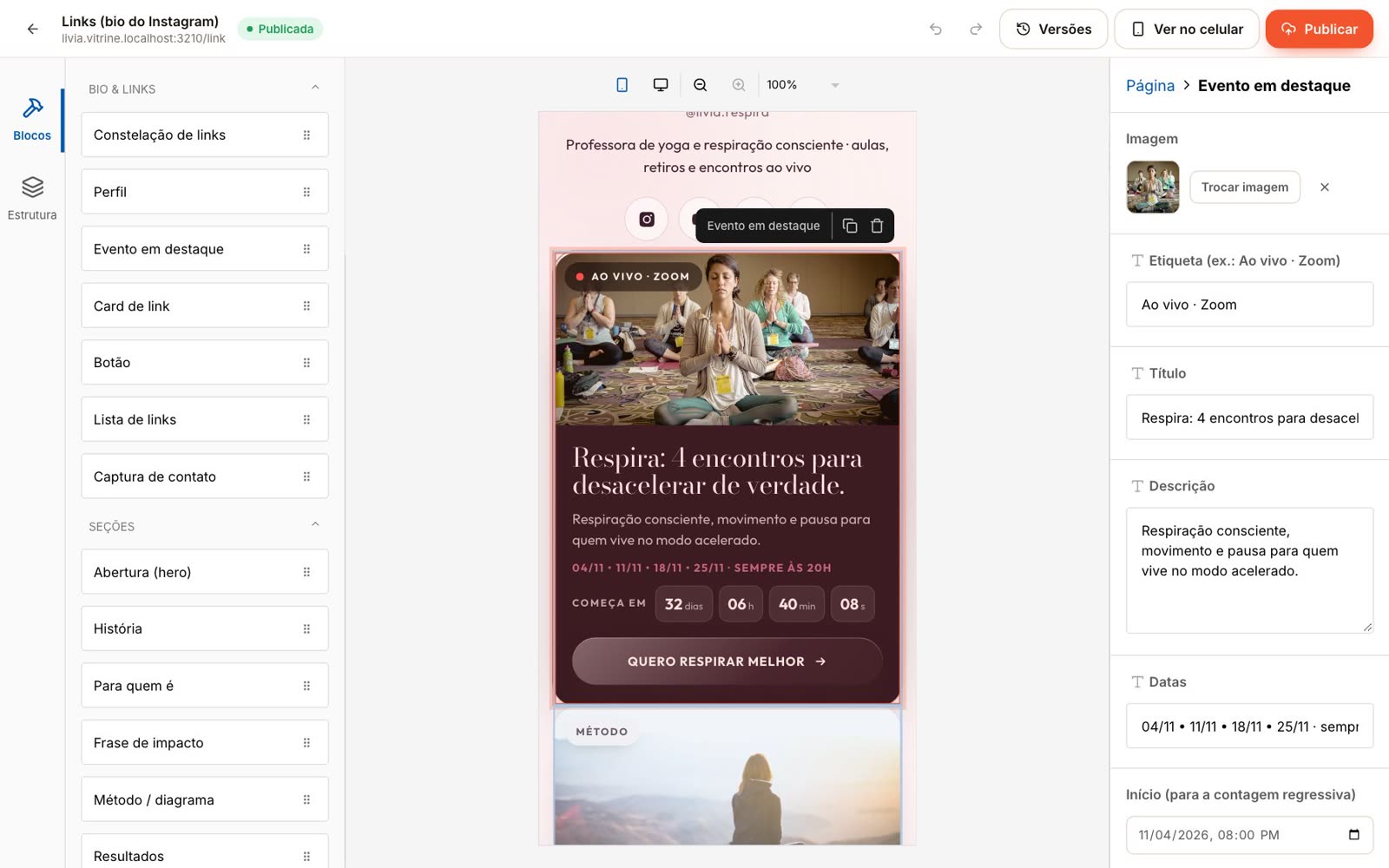Duplicate the Evento em destaque block
Screen dimensions: 1389x868
click(x=850, y=226)
